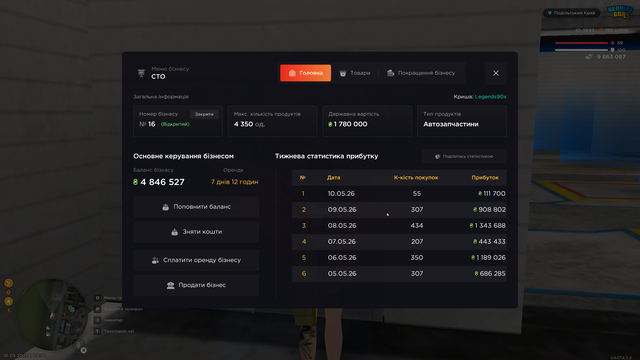Select the row dated 10.05.26
Image resolution: width=640 pixels, height=360 pixels.
(x=399, y=193)
